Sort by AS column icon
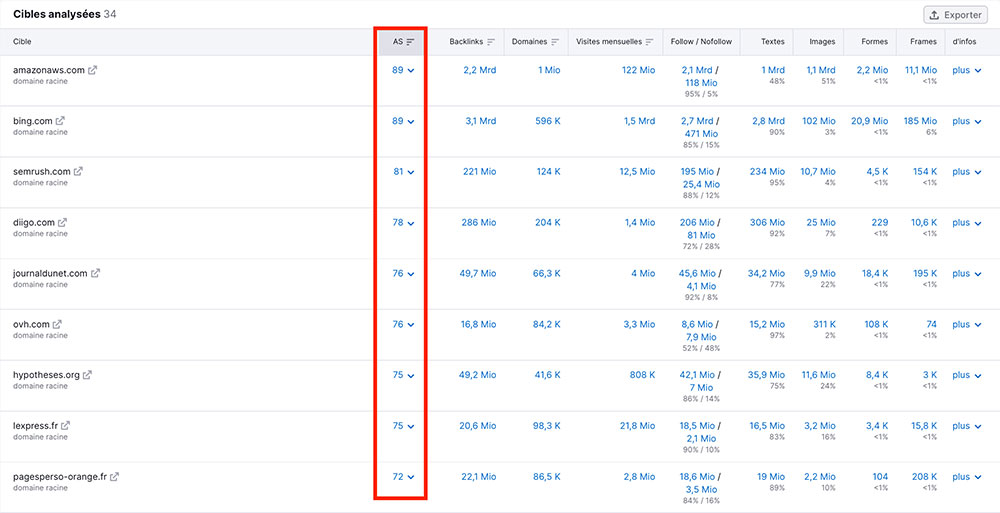The image size is (1000, 513). click(411, 42)
